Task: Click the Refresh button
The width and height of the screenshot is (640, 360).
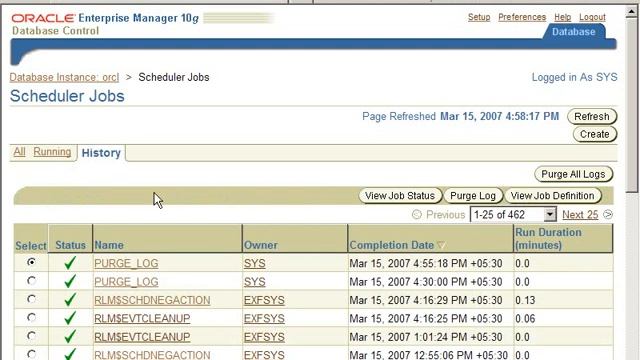Action: [592, 117]
